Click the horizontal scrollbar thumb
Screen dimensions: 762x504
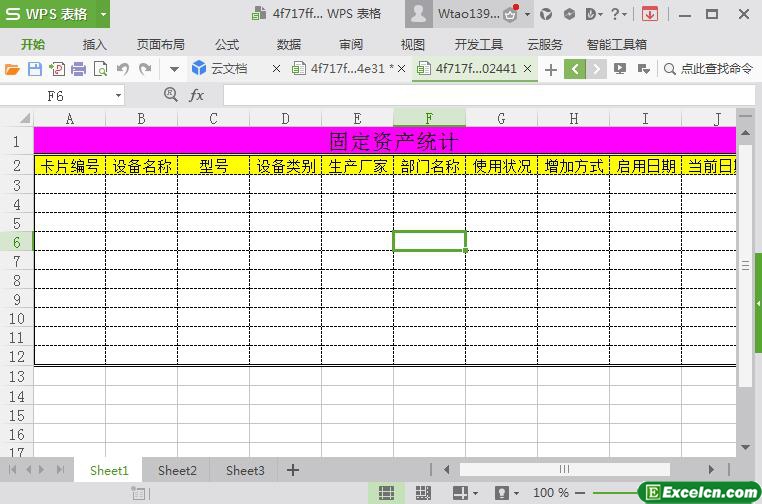(x=564, y=469)
